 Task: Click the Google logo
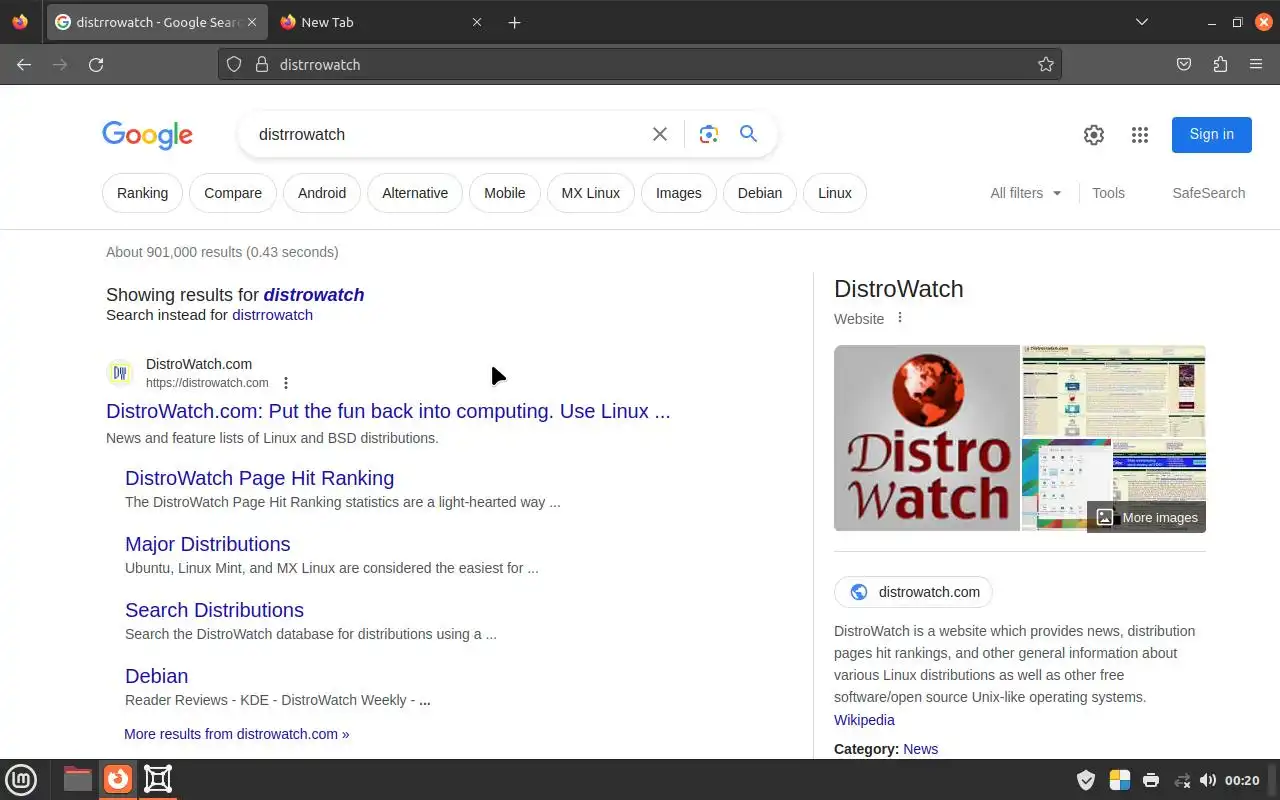pos(147,135)
